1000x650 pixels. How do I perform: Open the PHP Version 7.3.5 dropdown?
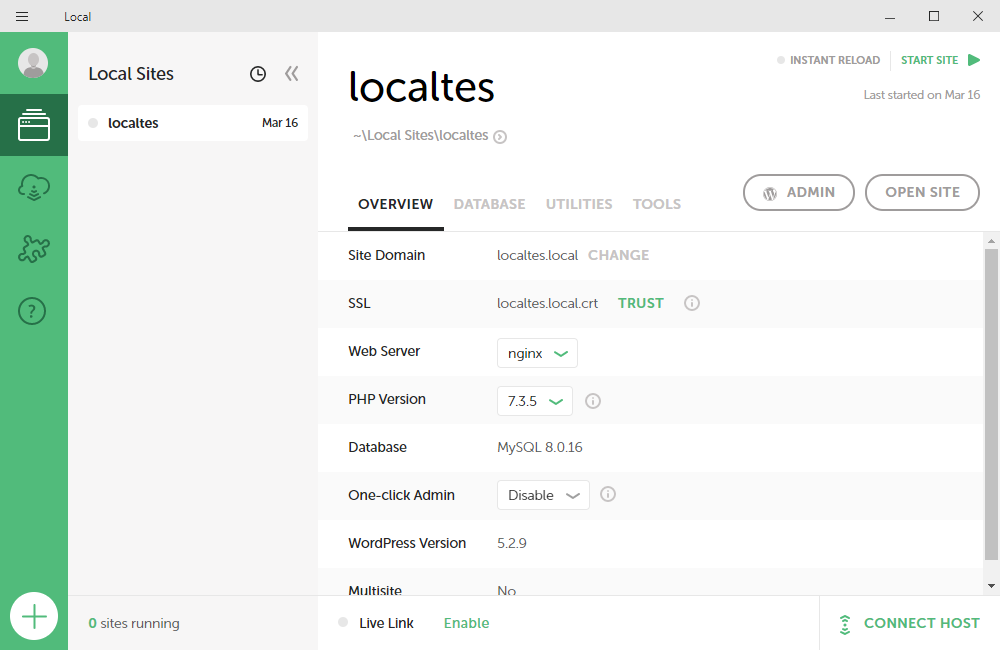point(534,401)
